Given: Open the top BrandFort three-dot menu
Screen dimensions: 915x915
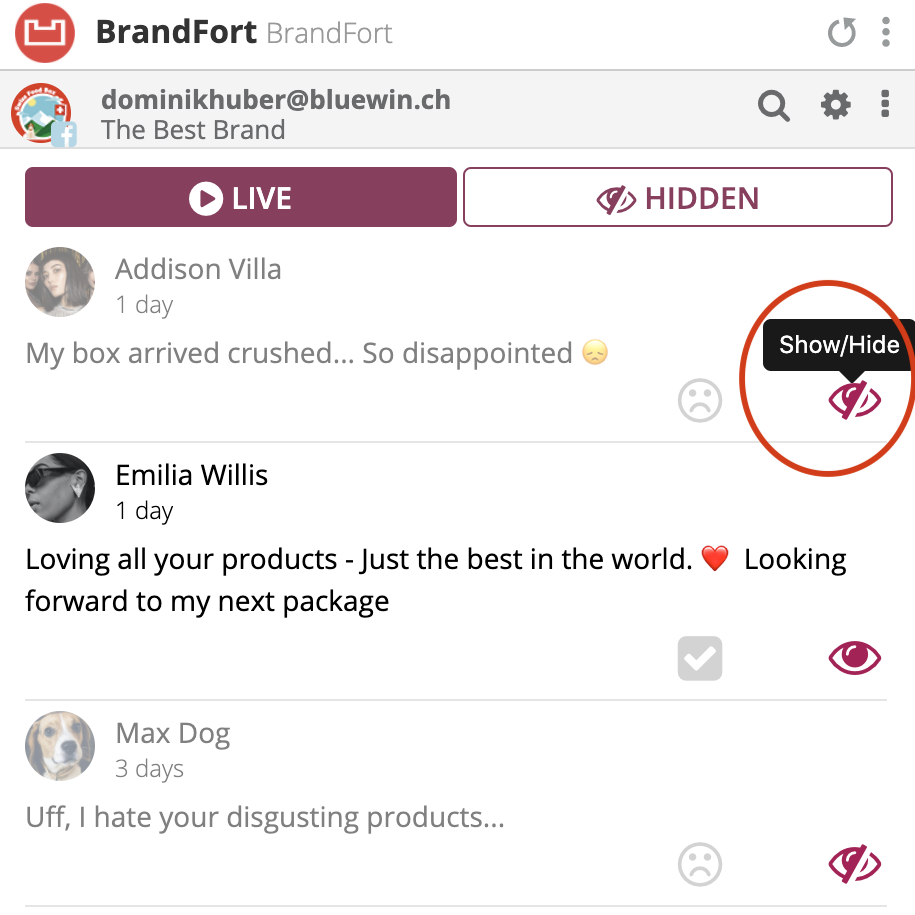Looking at the screenshot, I should [886, 32].
